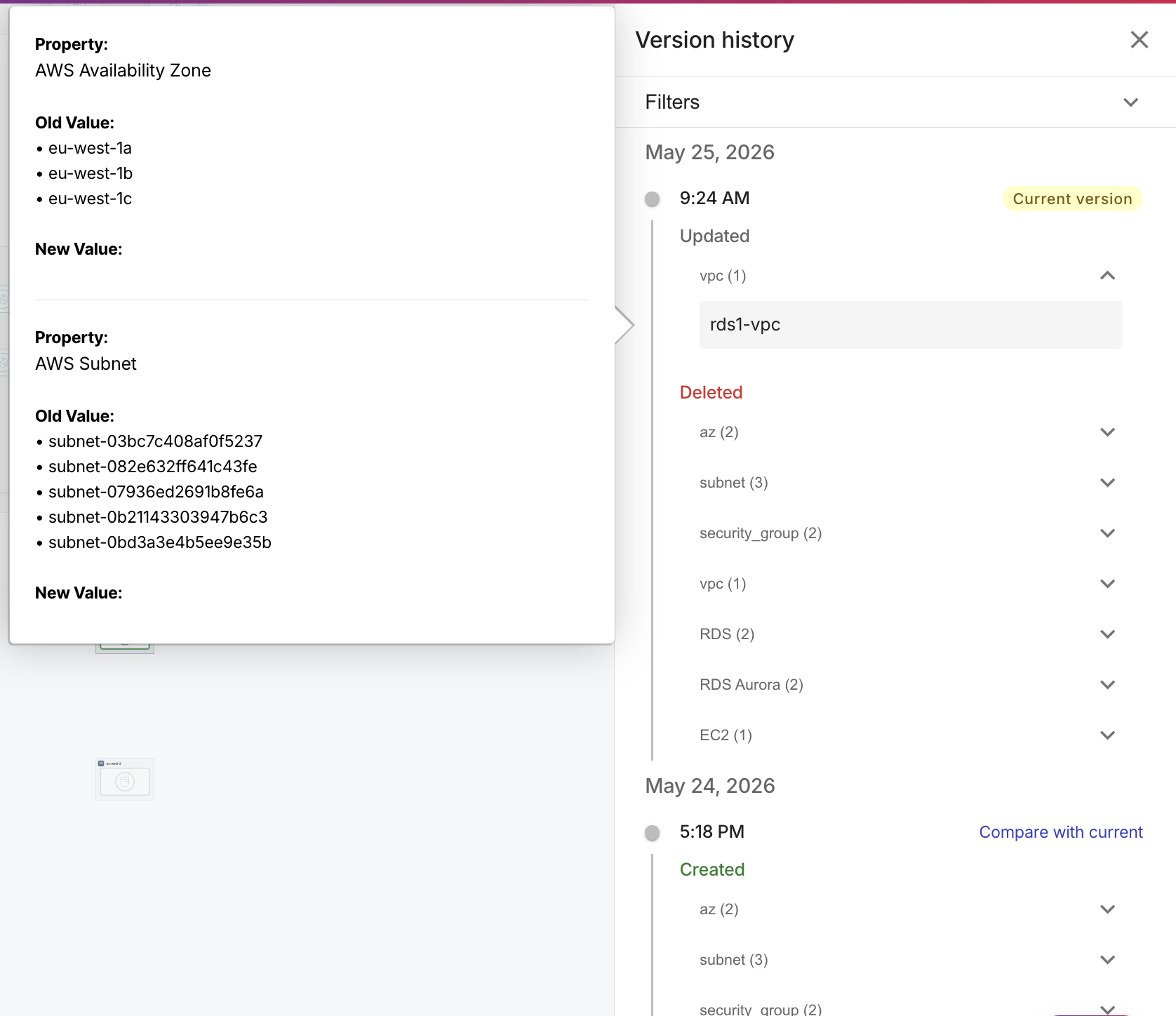The image size is (1176, 1016).
Task: Click the 9:24 AM timestamp
Action: [x=714, y=199]
